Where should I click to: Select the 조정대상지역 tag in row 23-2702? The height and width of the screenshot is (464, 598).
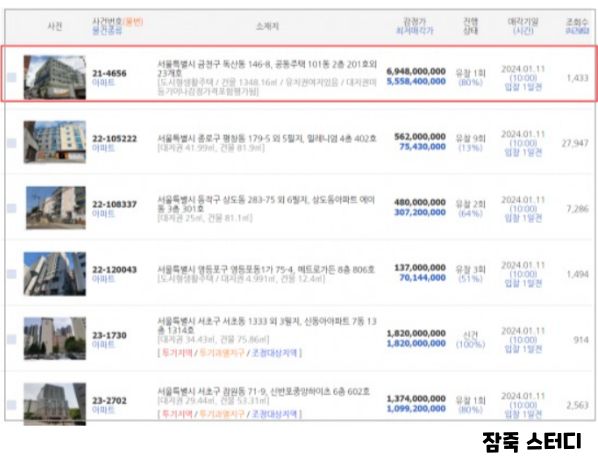274,414
